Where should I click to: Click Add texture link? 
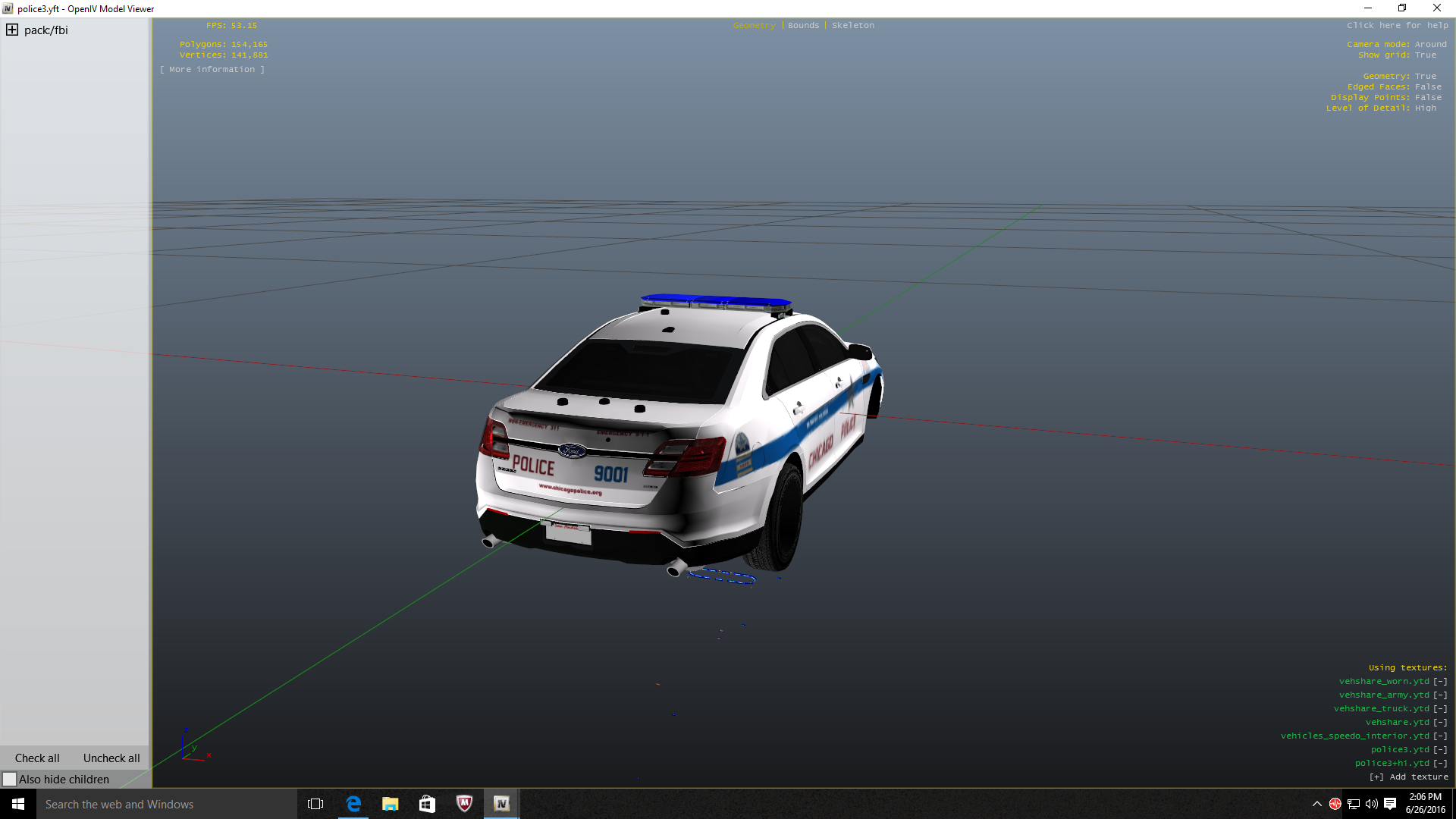(x=1408, y=777)
